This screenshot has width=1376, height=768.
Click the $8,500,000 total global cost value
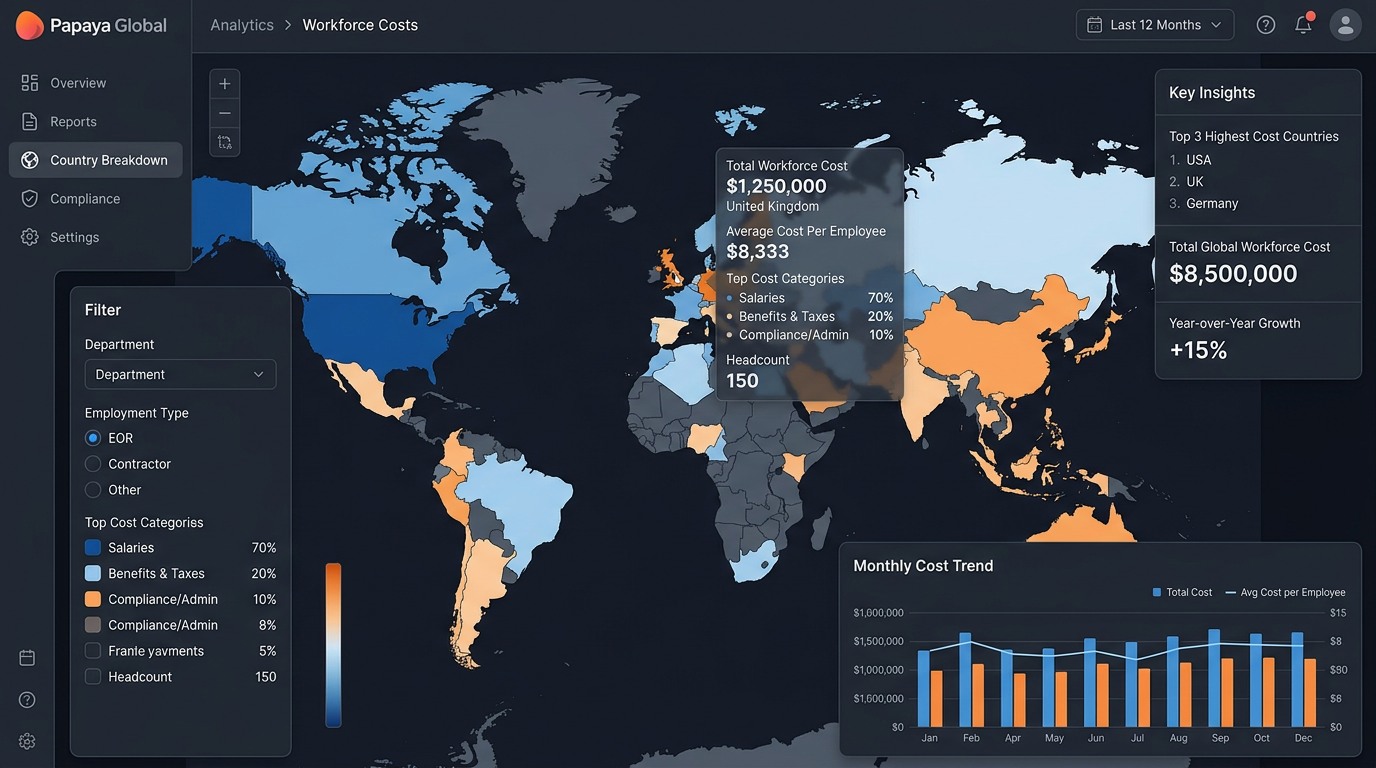(x=1233, y=274)
